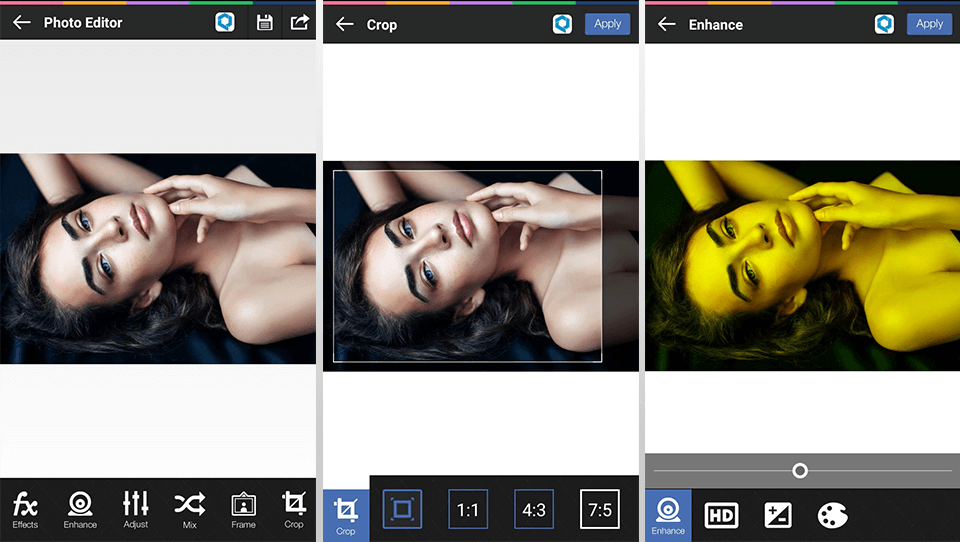Screen dimensions: 960x542
Task: Select the highlighted Crop tab
Action: 346,515
